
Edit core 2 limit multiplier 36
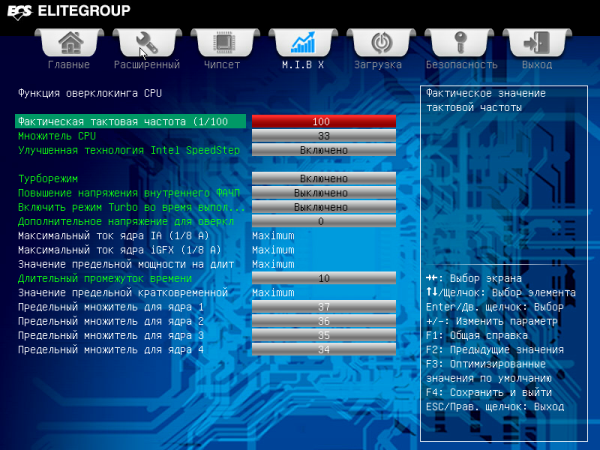pyautogui.click(x=324, y=321)
